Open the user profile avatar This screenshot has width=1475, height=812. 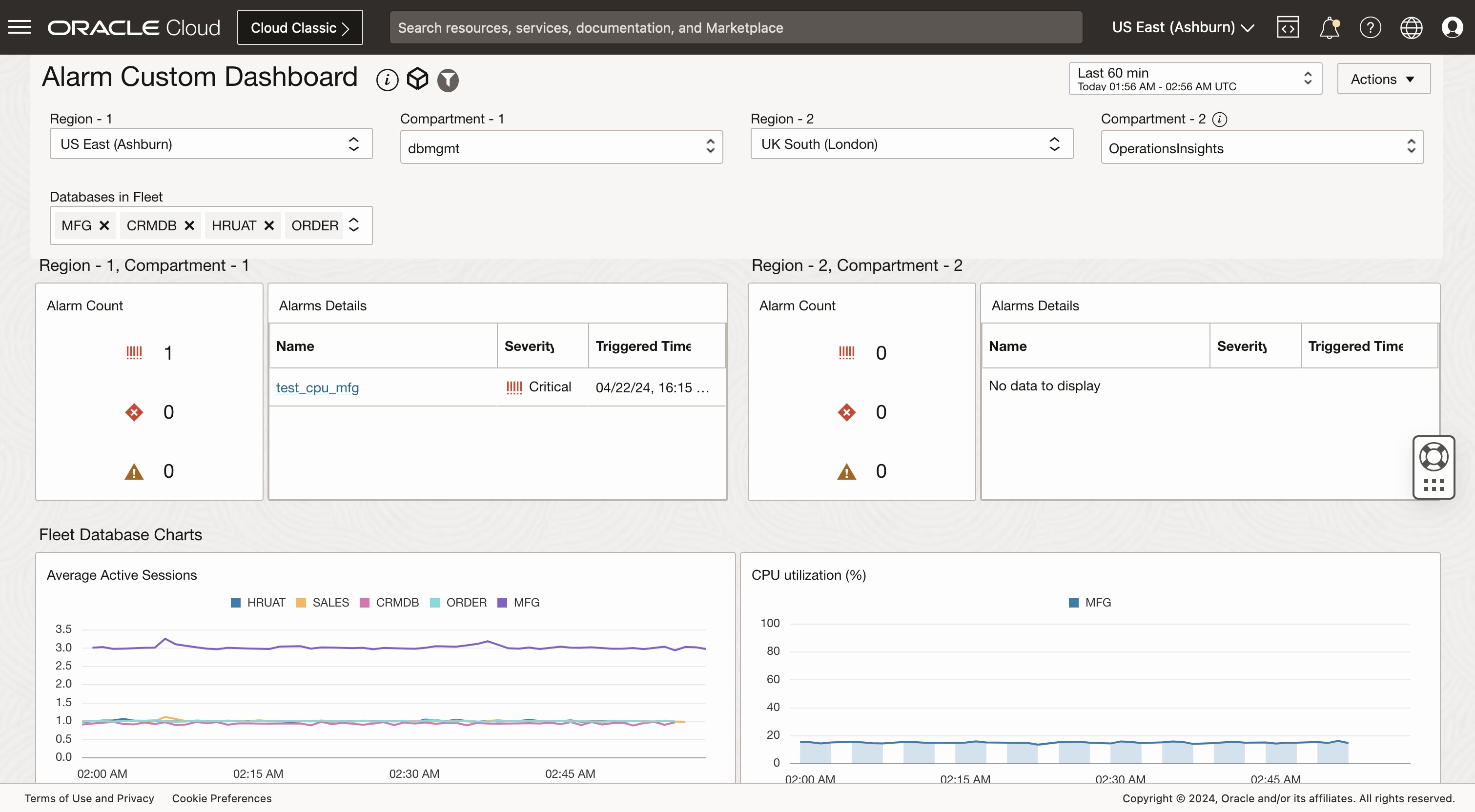tap(1452, 27)
